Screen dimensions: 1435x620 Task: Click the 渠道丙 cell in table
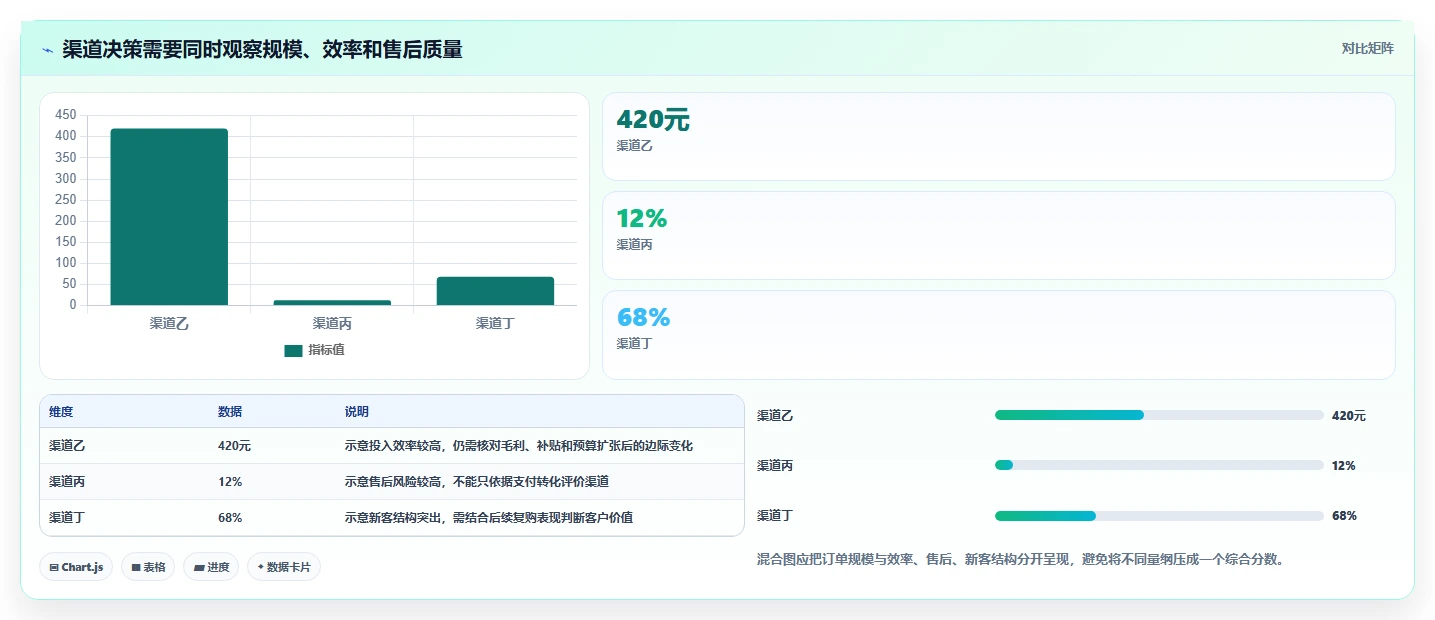tap(67, 482)
